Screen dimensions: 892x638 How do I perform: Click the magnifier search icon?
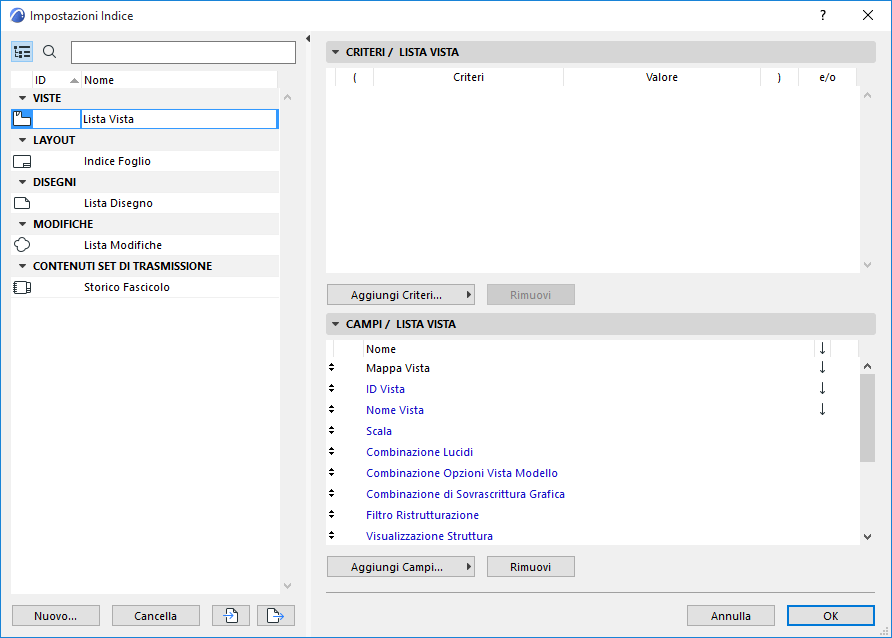[50, 52]
